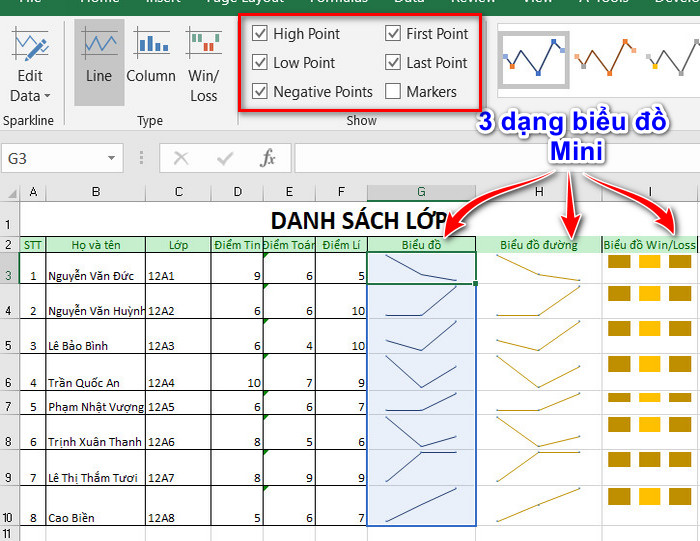Click the class cell '12A5'

click(178, 403)
